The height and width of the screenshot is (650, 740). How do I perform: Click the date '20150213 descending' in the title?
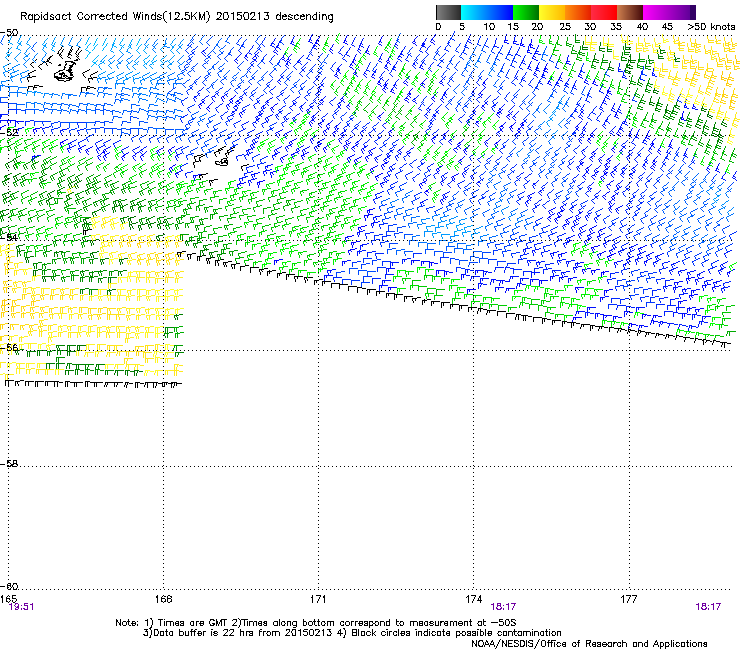[x=275, y=17]
